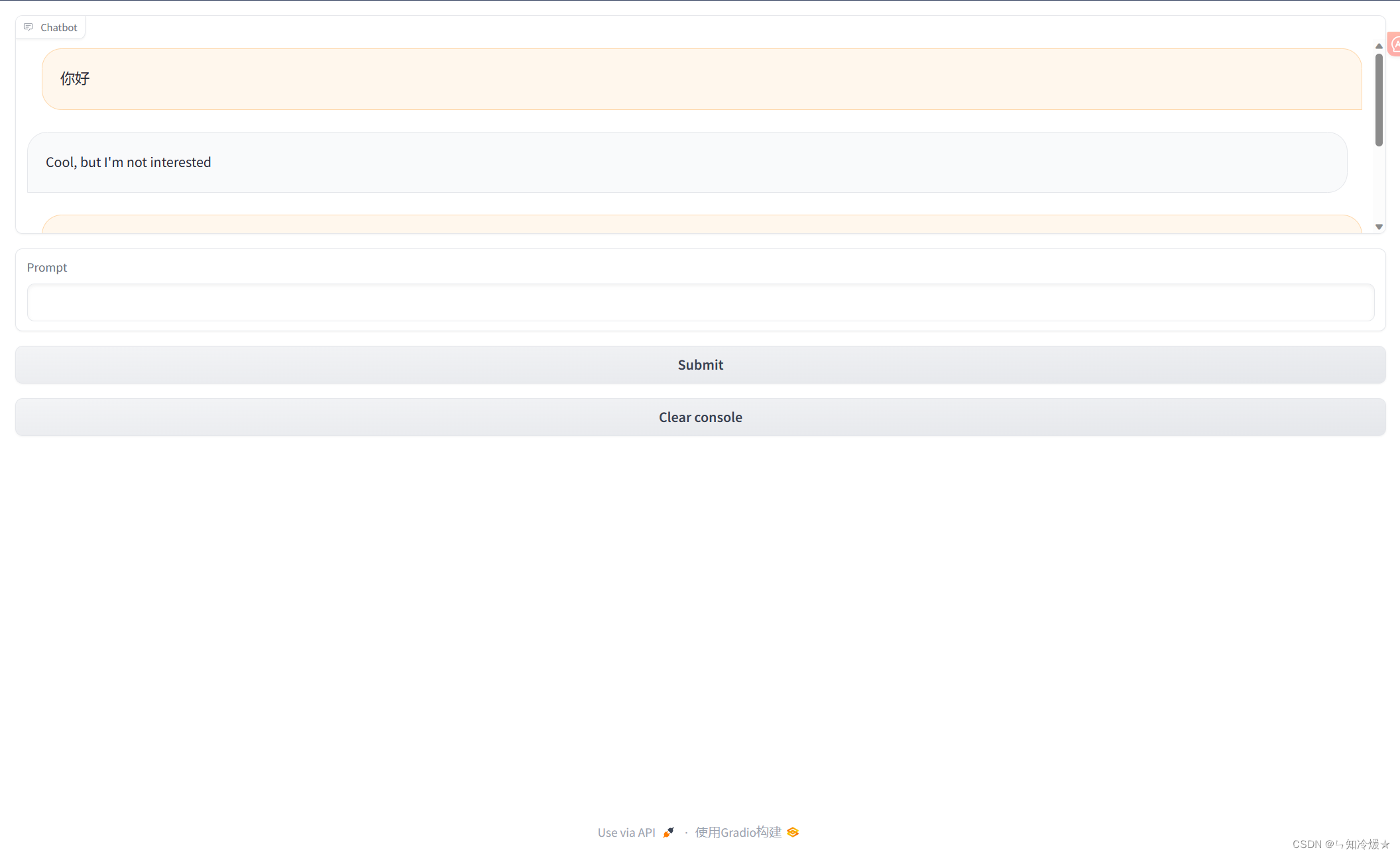Click the "Cool, but I'm not interested" reply
The width and height of the screenshot is (1400, 856).
point(128,162)
